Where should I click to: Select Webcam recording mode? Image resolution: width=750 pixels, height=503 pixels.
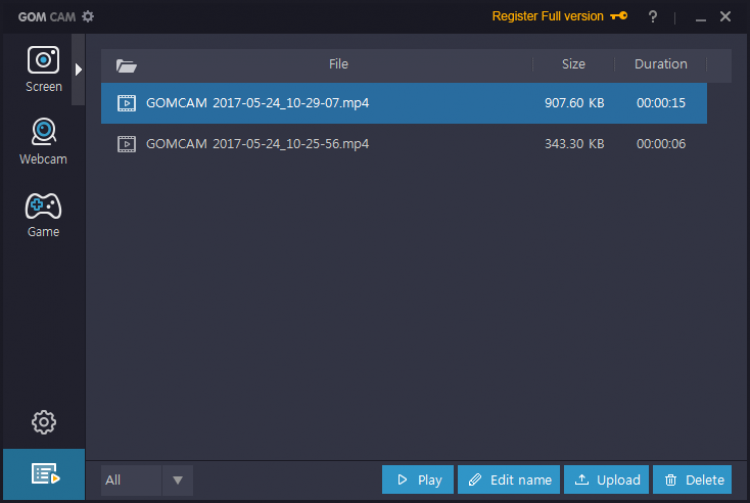coord(44,142)
